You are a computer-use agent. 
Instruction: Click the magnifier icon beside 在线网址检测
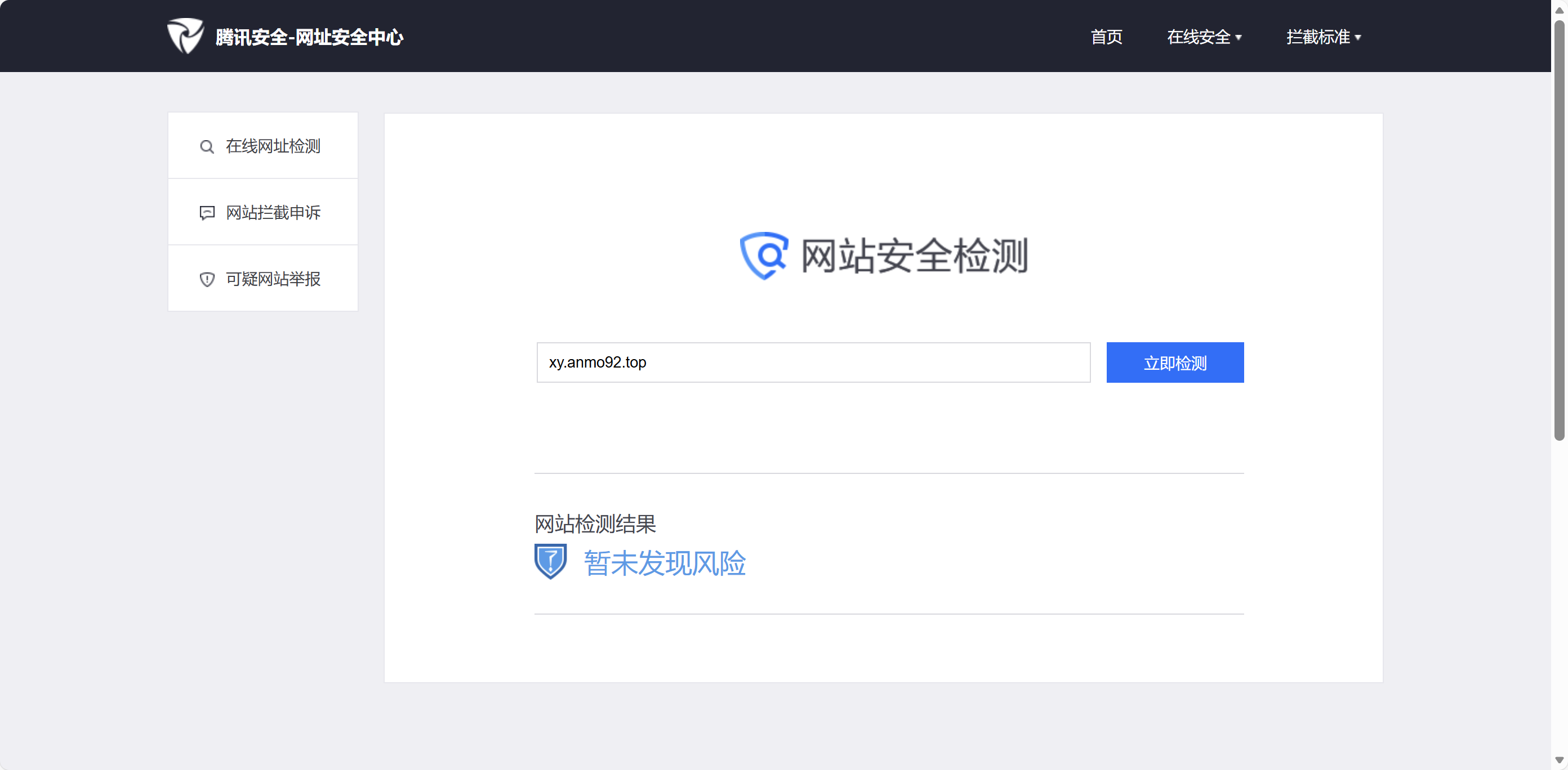(207, 146)
